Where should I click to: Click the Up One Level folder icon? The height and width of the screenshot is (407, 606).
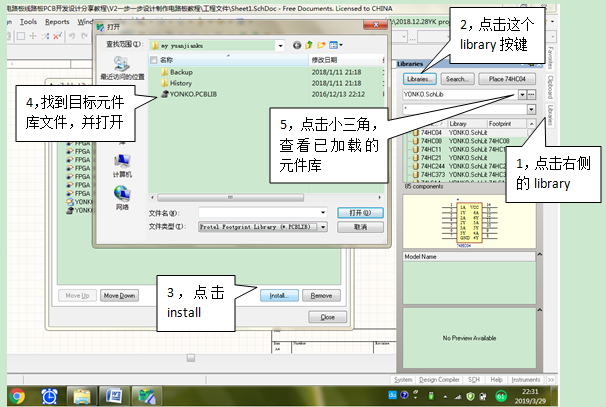pyautogui.click(x=309, y=46)
